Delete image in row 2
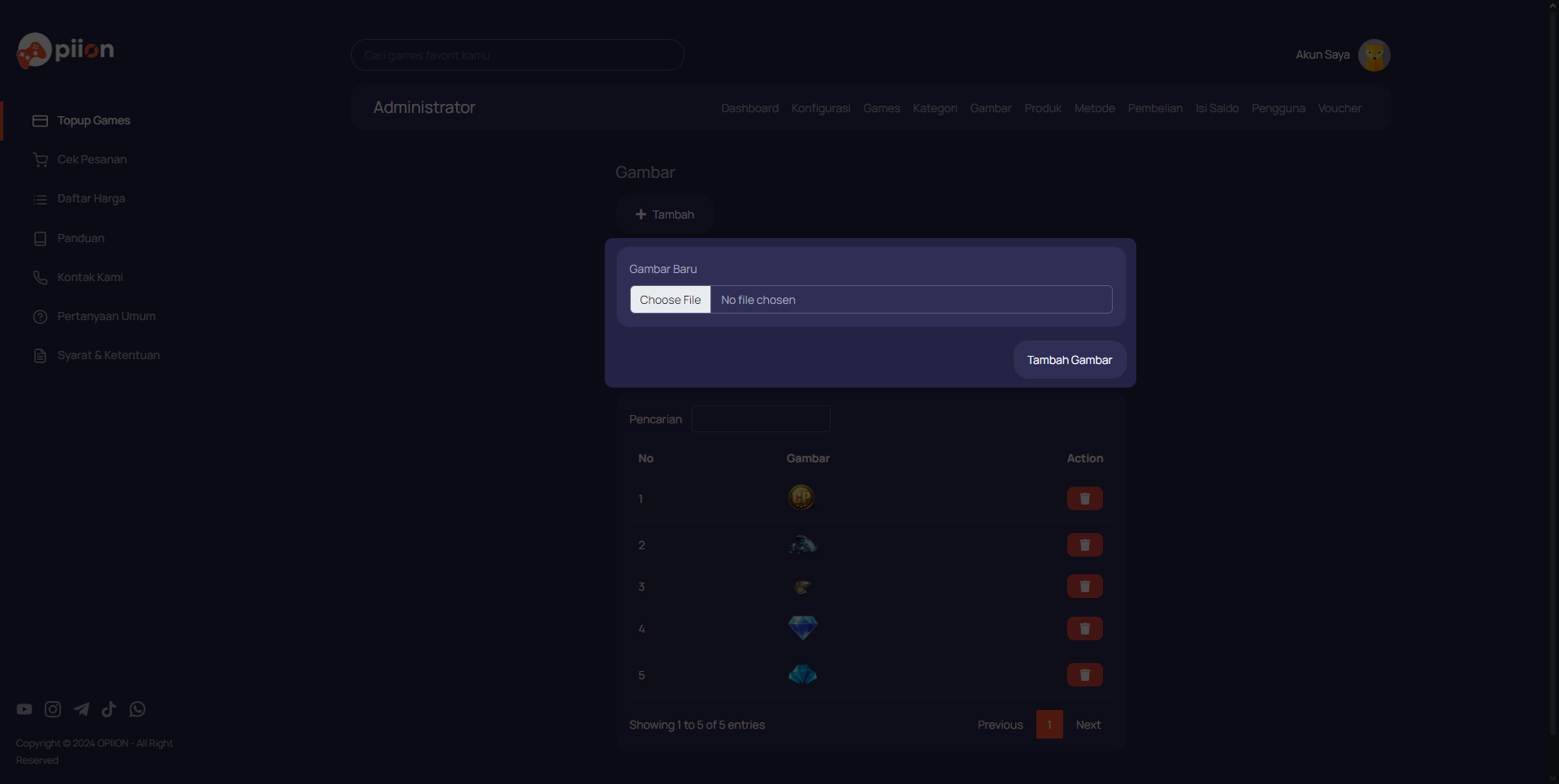Viewport: 1559px width, 784px height. (1084, 545)
